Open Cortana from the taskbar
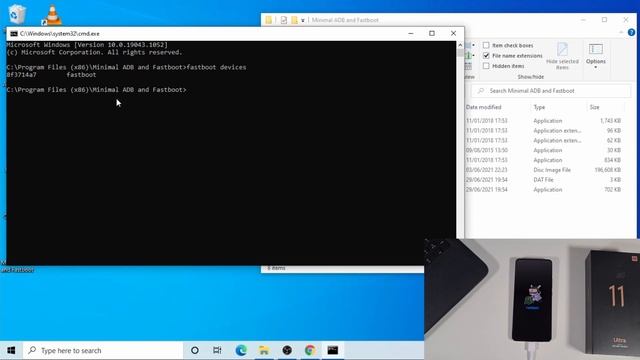640x360 pixels. click(195, 350)
